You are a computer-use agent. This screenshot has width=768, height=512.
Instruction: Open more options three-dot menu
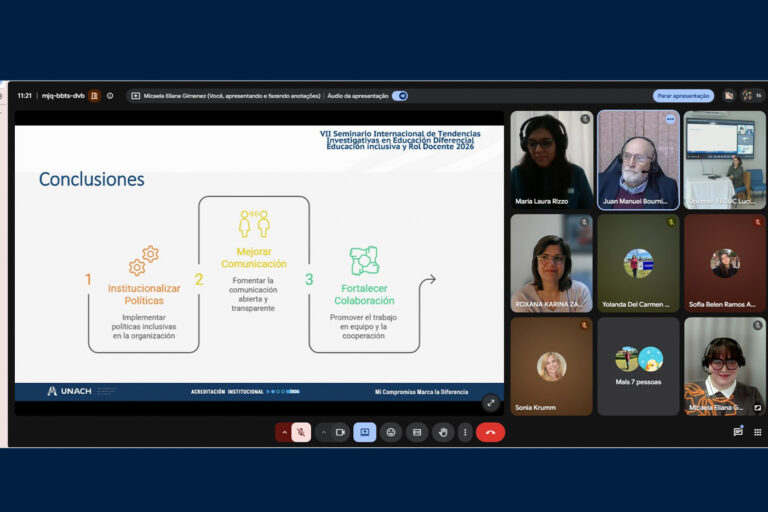465,432
